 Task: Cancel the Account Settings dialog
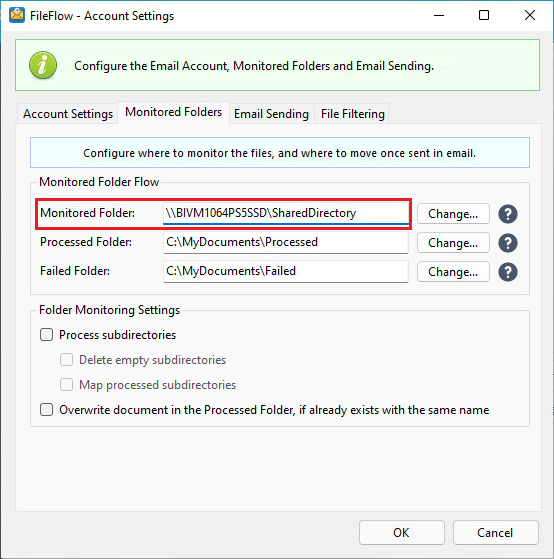point(496,532)
